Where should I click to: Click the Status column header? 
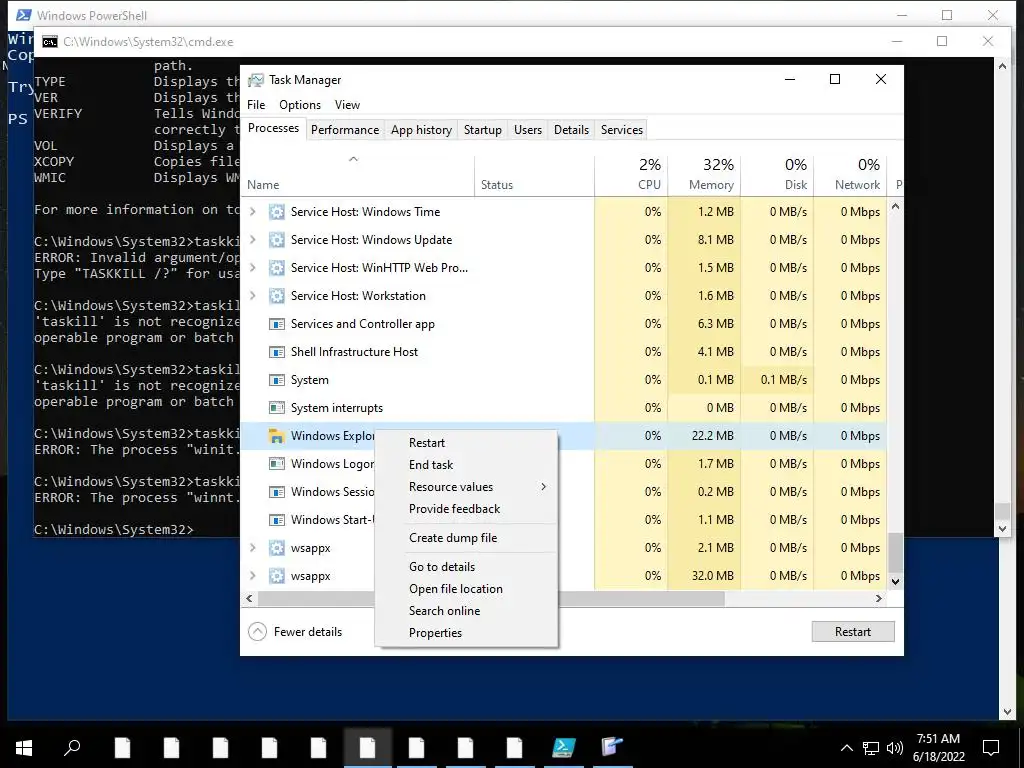tap(534, 175)
